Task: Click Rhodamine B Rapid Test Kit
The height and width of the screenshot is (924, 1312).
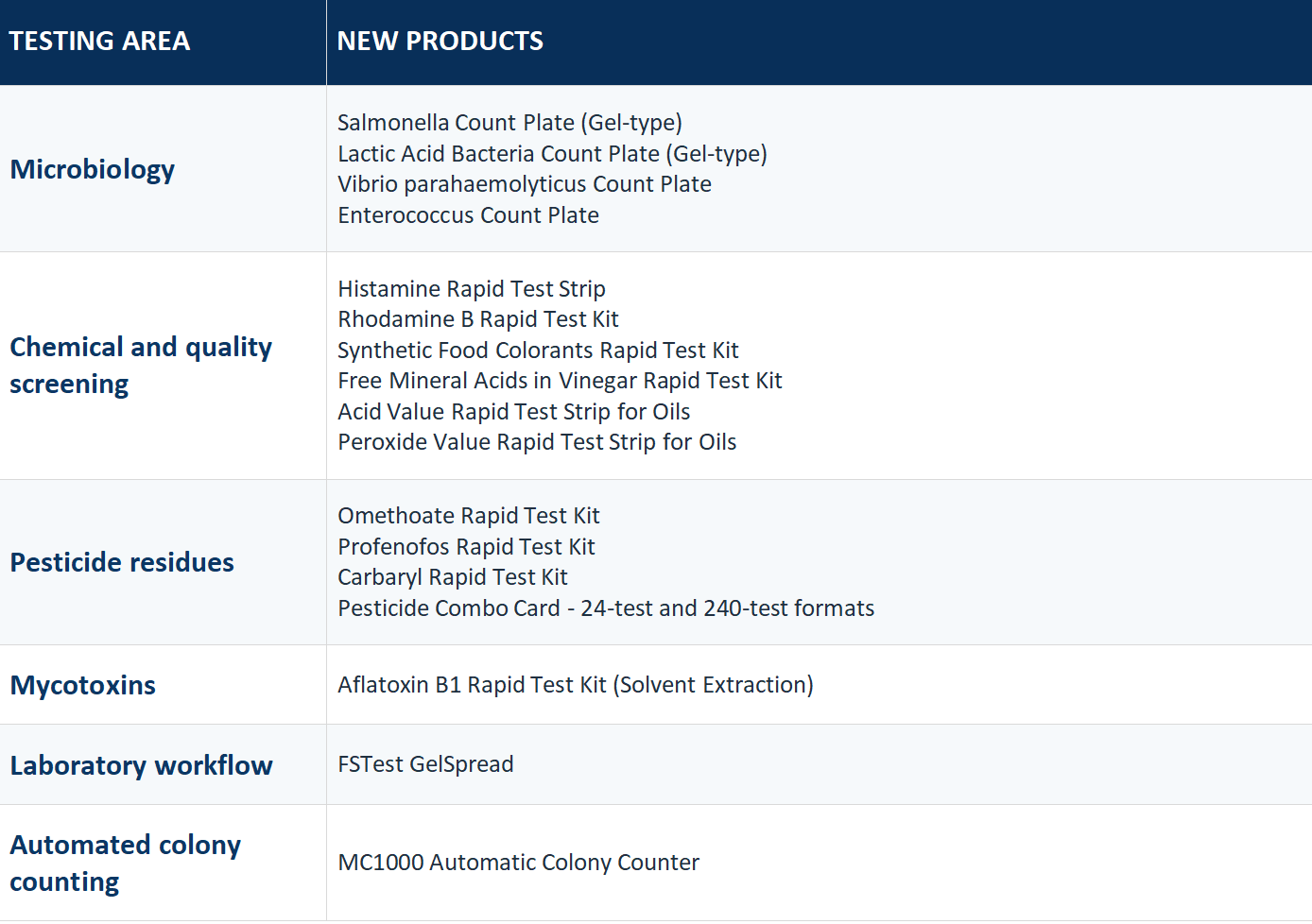Action: point(478,319)
